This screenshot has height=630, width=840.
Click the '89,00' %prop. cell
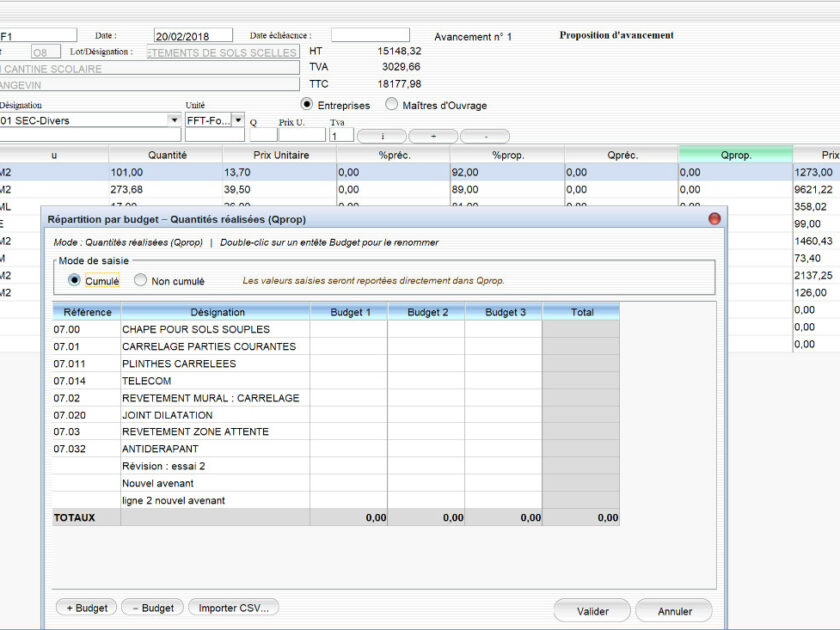pyautogui.click(x=507, y=189)
